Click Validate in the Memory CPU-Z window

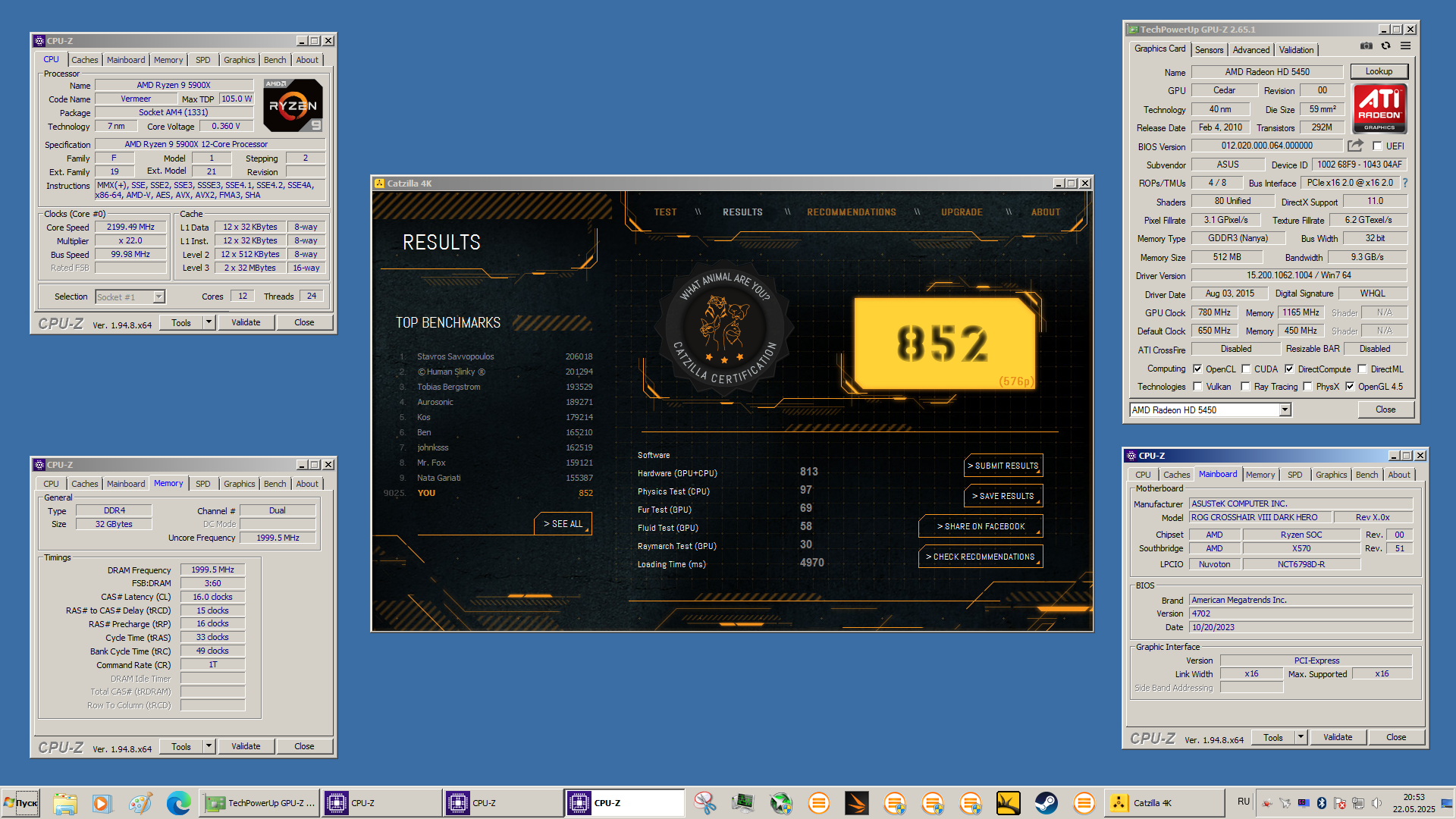point(246,746)
